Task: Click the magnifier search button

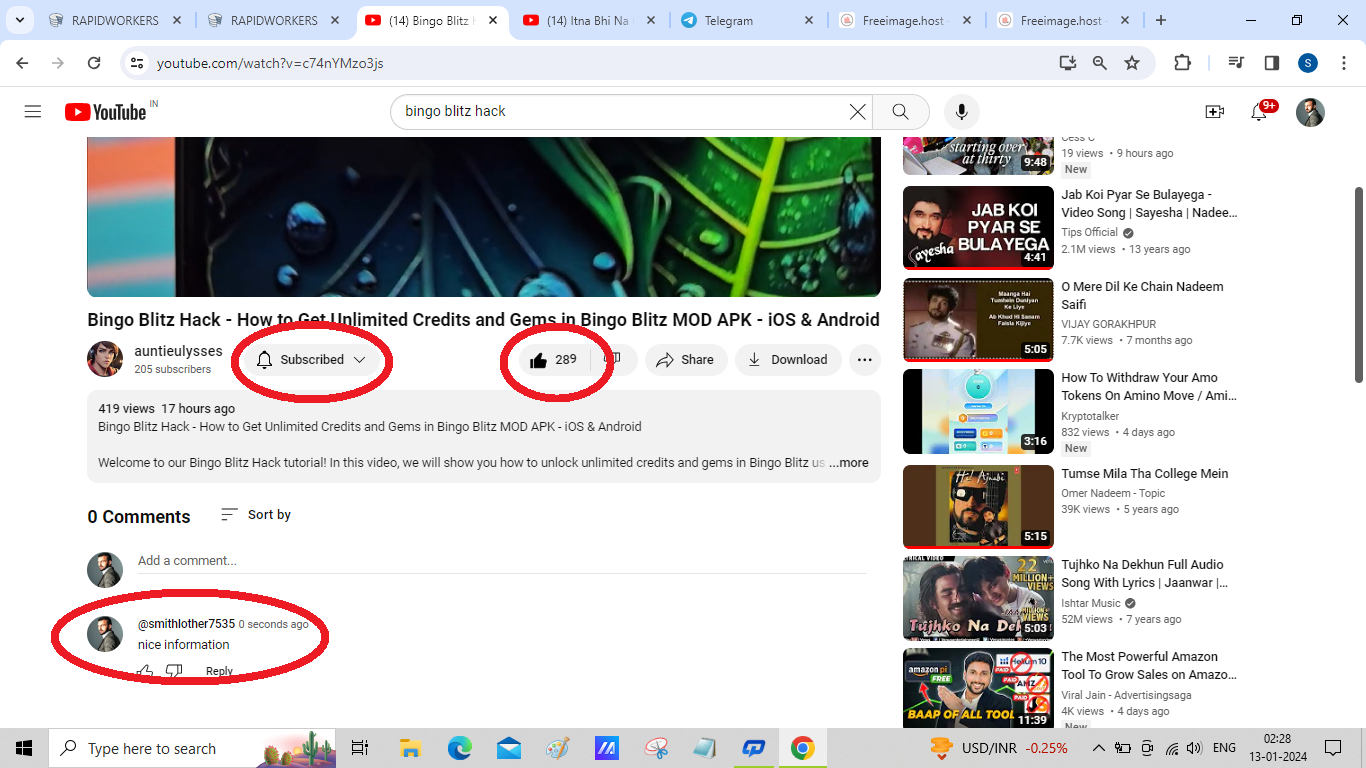Action: (x=900, y=111)
